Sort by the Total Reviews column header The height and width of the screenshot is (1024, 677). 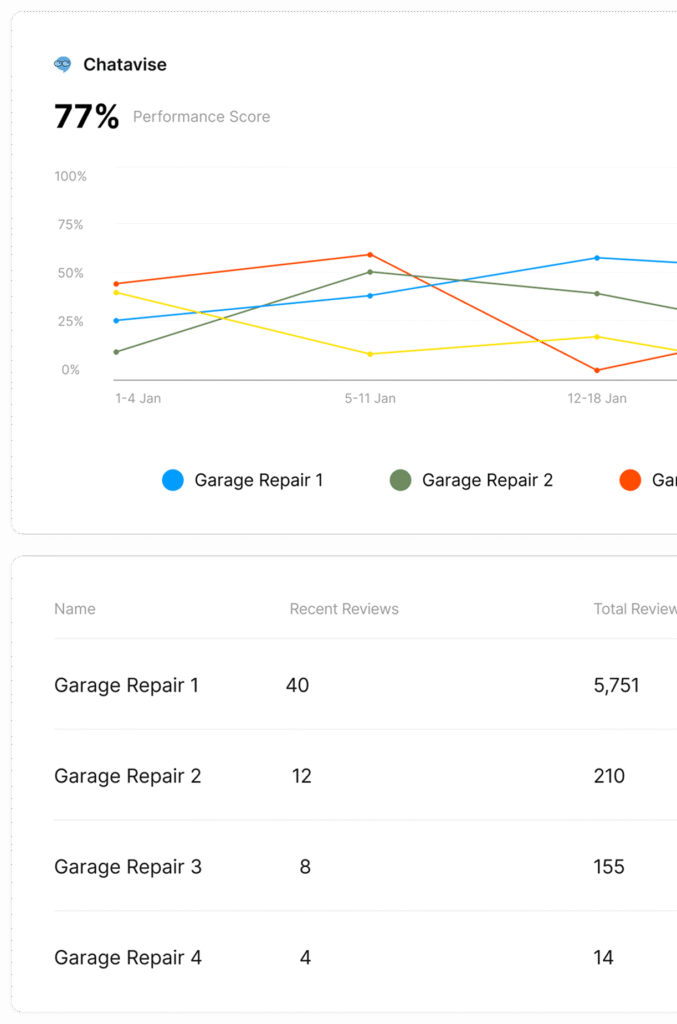tap(634, 609)
